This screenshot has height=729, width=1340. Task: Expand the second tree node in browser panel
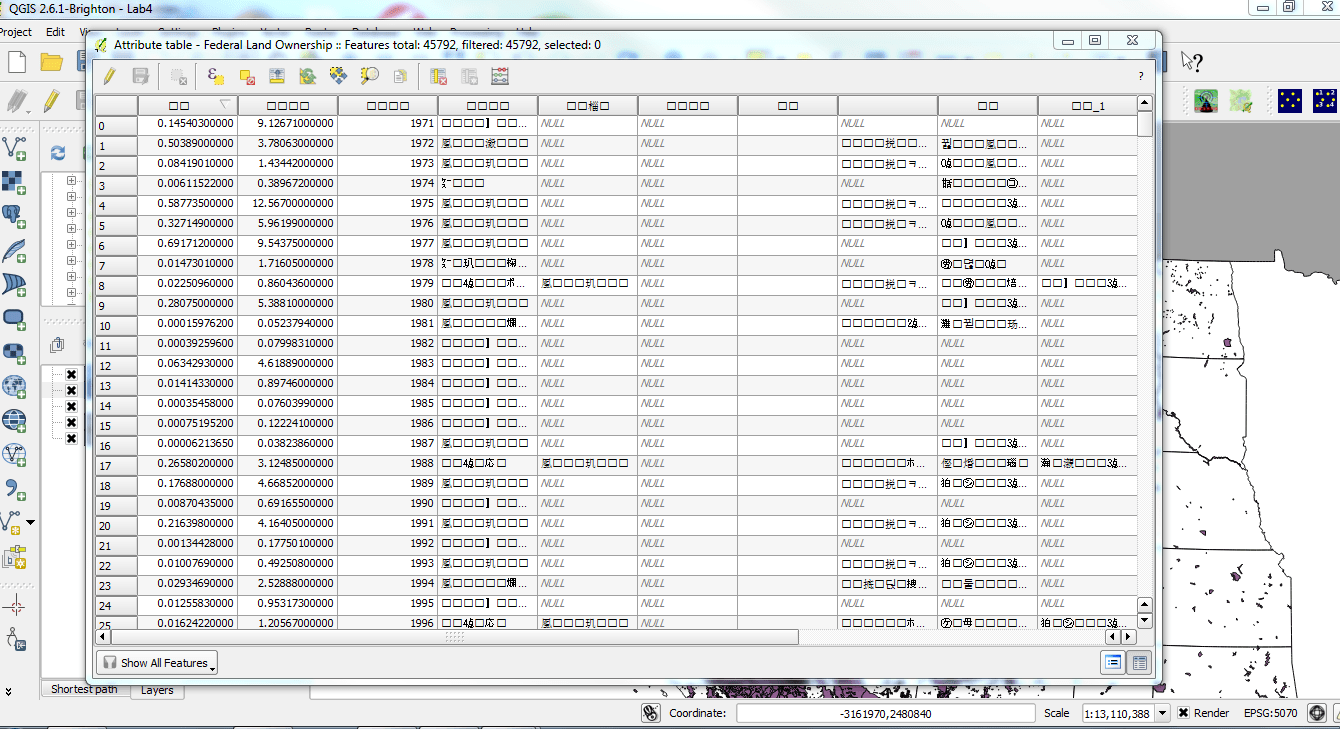[71, 197]
